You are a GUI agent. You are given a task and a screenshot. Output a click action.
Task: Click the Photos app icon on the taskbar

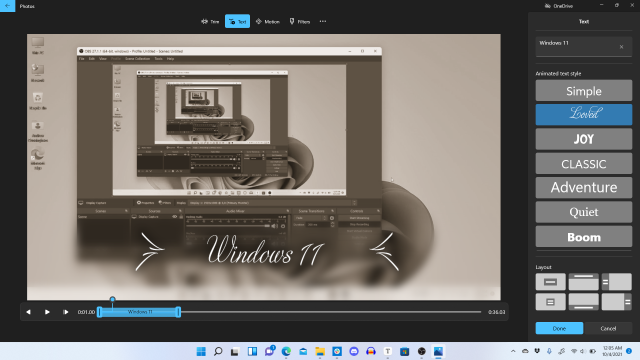click(x=438, y=351)
